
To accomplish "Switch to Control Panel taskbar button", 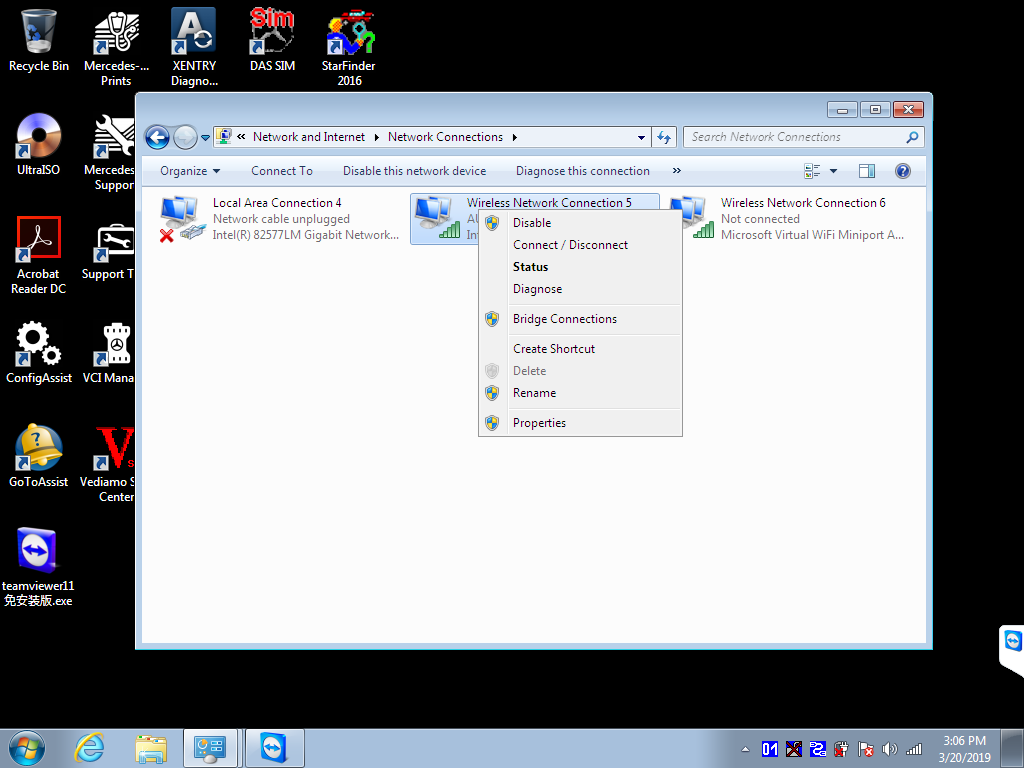I will 210,748.
